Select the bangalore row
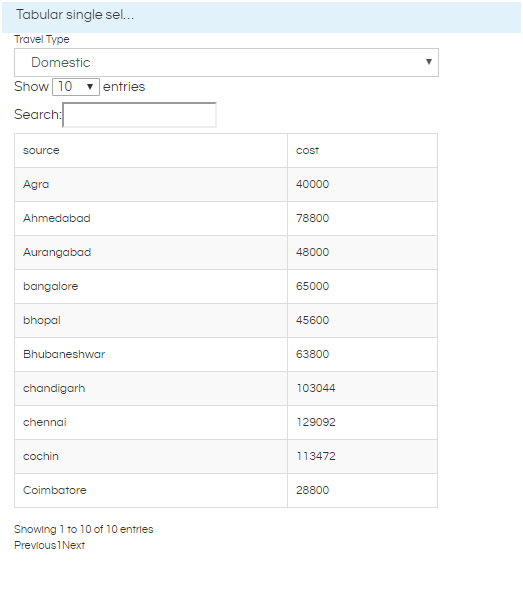523x595 pixels. point(226,286)
